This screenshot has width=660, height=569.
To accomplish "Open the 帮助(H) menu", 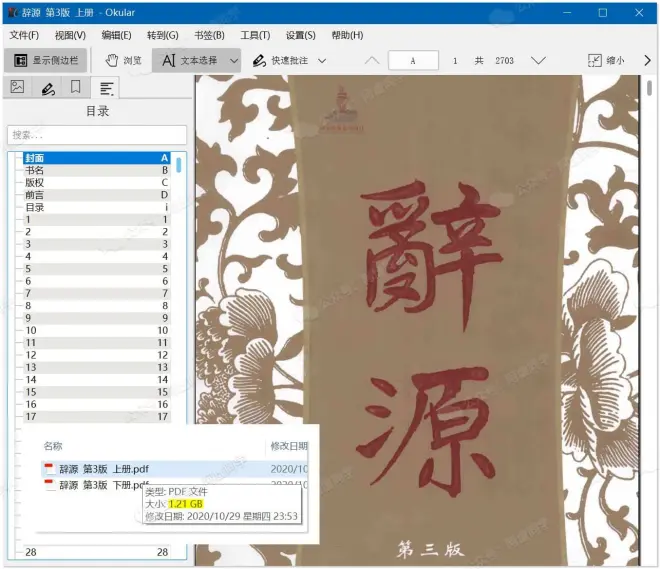I will [x=347, y=35].
